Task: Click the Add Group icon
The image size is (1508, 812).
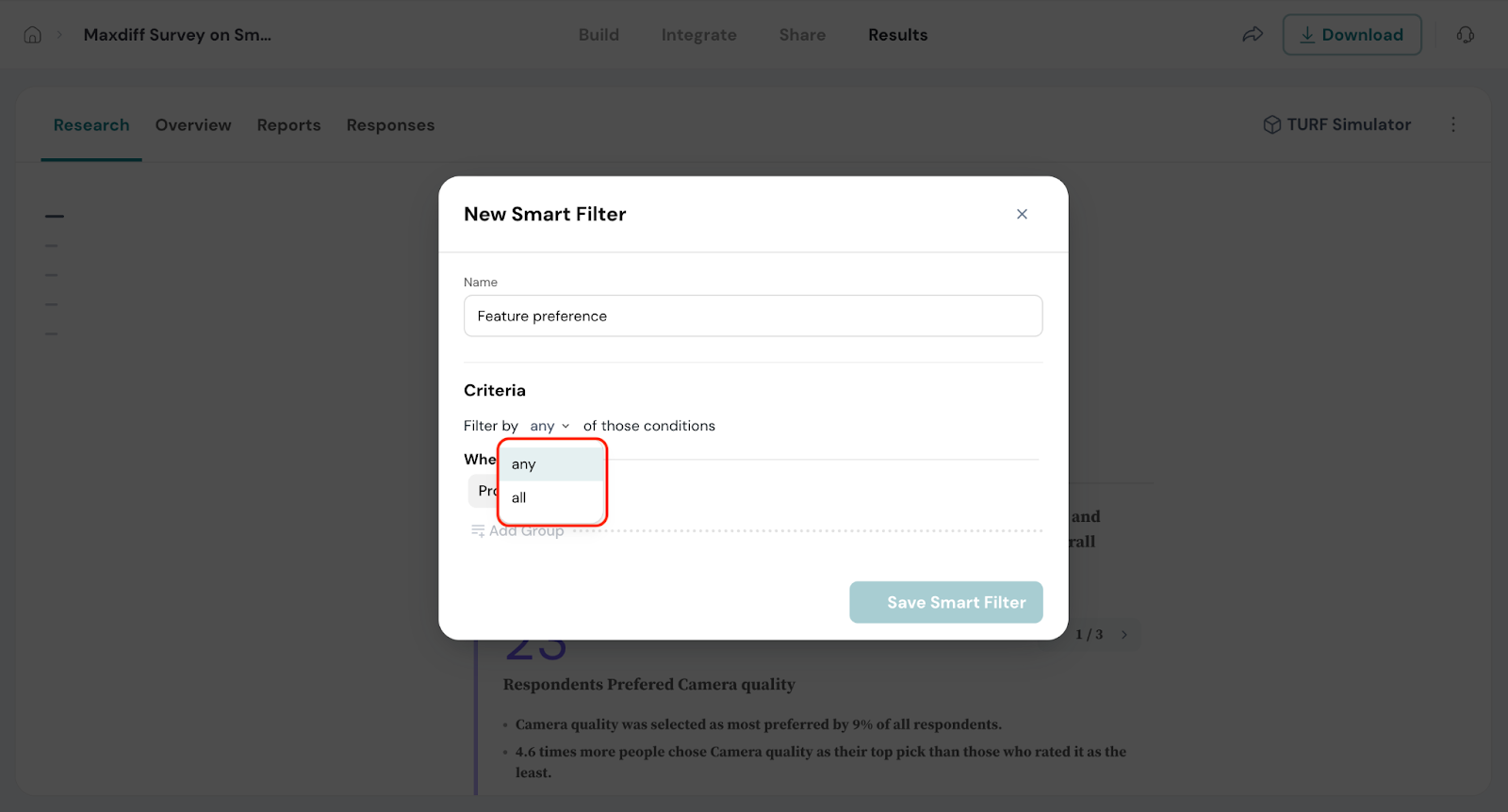Action: (478, 531)
